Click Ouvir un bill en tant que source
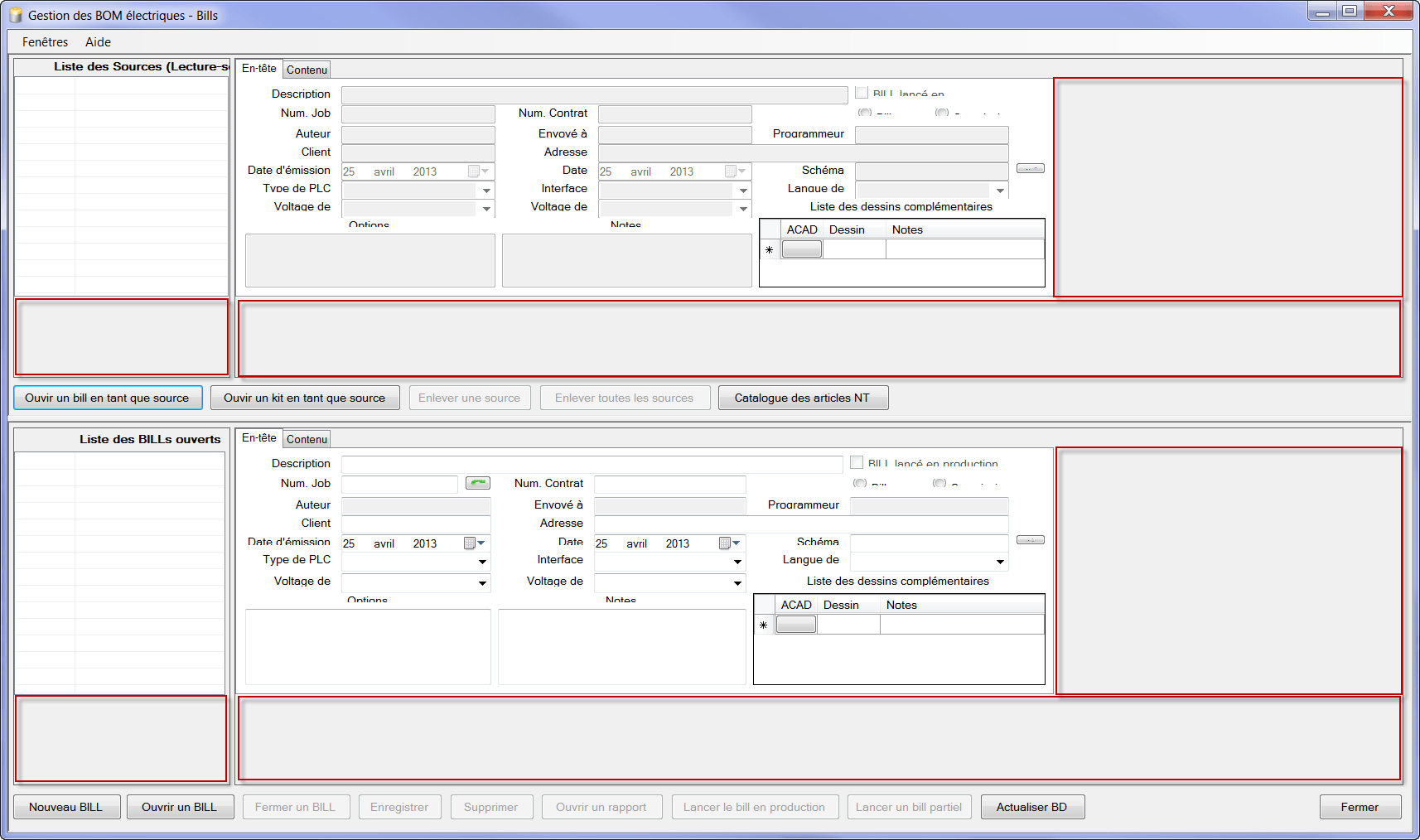This screenshot has height=840, width=1420. 108,398
